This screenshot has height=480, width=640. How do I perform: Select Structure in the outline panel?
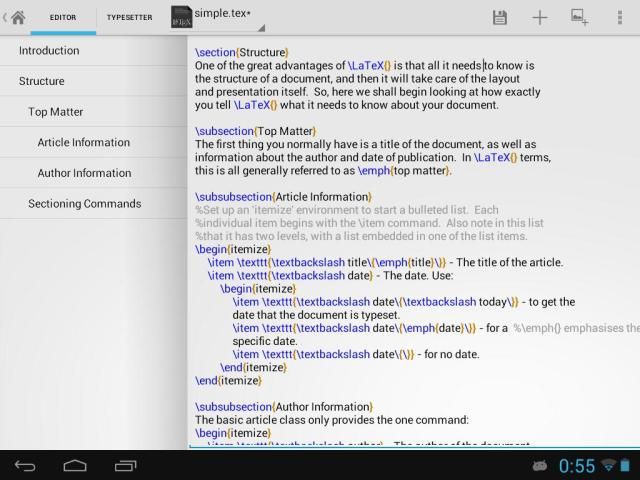point(41,81)
